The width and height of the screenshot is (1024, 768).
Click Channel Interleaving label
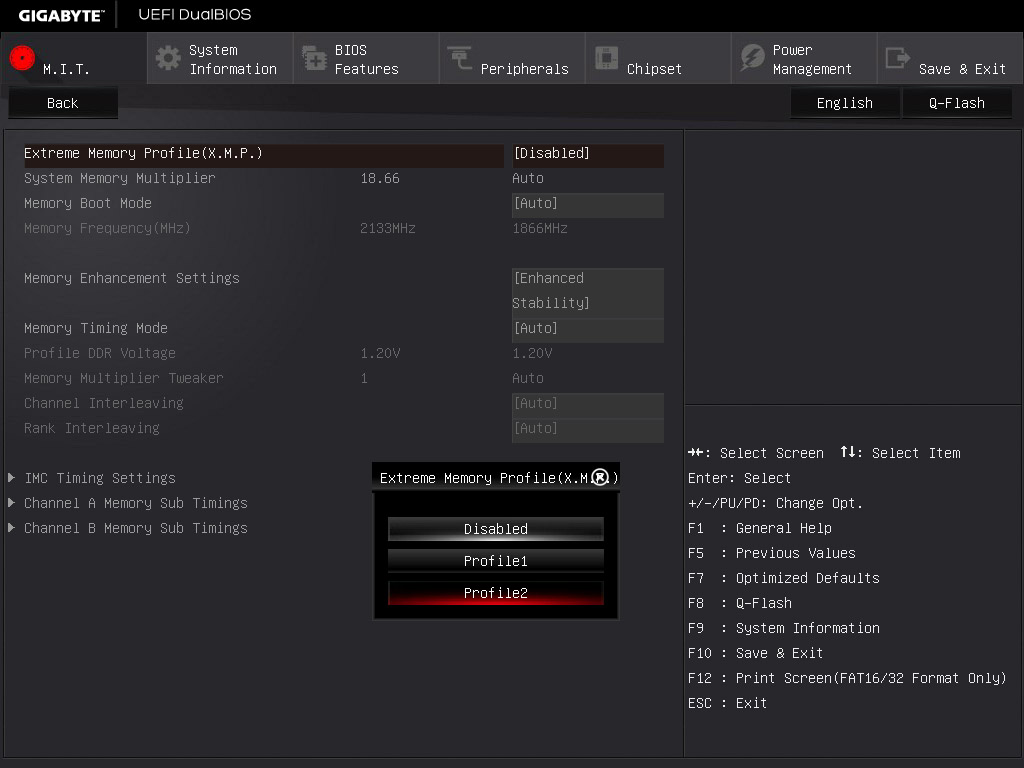(104, 403)
